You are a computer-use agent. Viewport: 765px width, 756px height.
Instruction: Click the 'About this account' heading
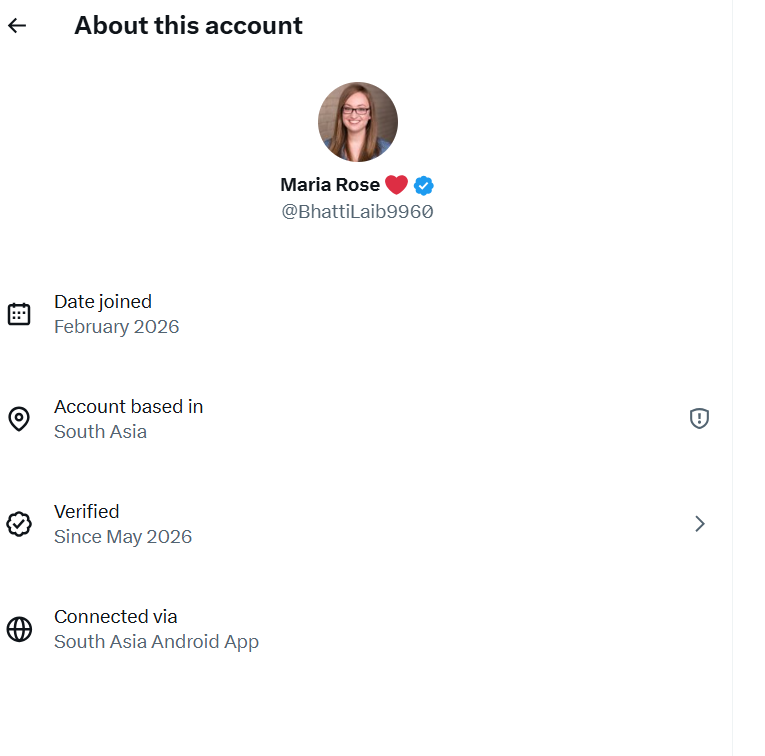188,25
